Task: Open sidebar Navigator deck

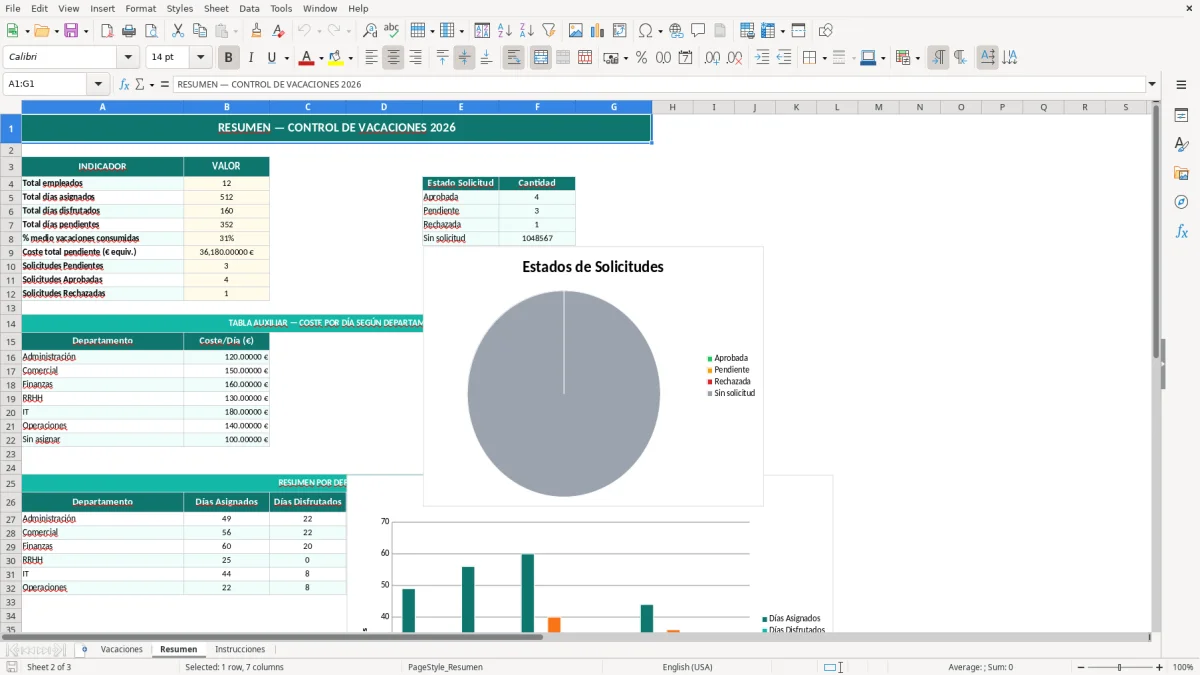Action: 1181,202
